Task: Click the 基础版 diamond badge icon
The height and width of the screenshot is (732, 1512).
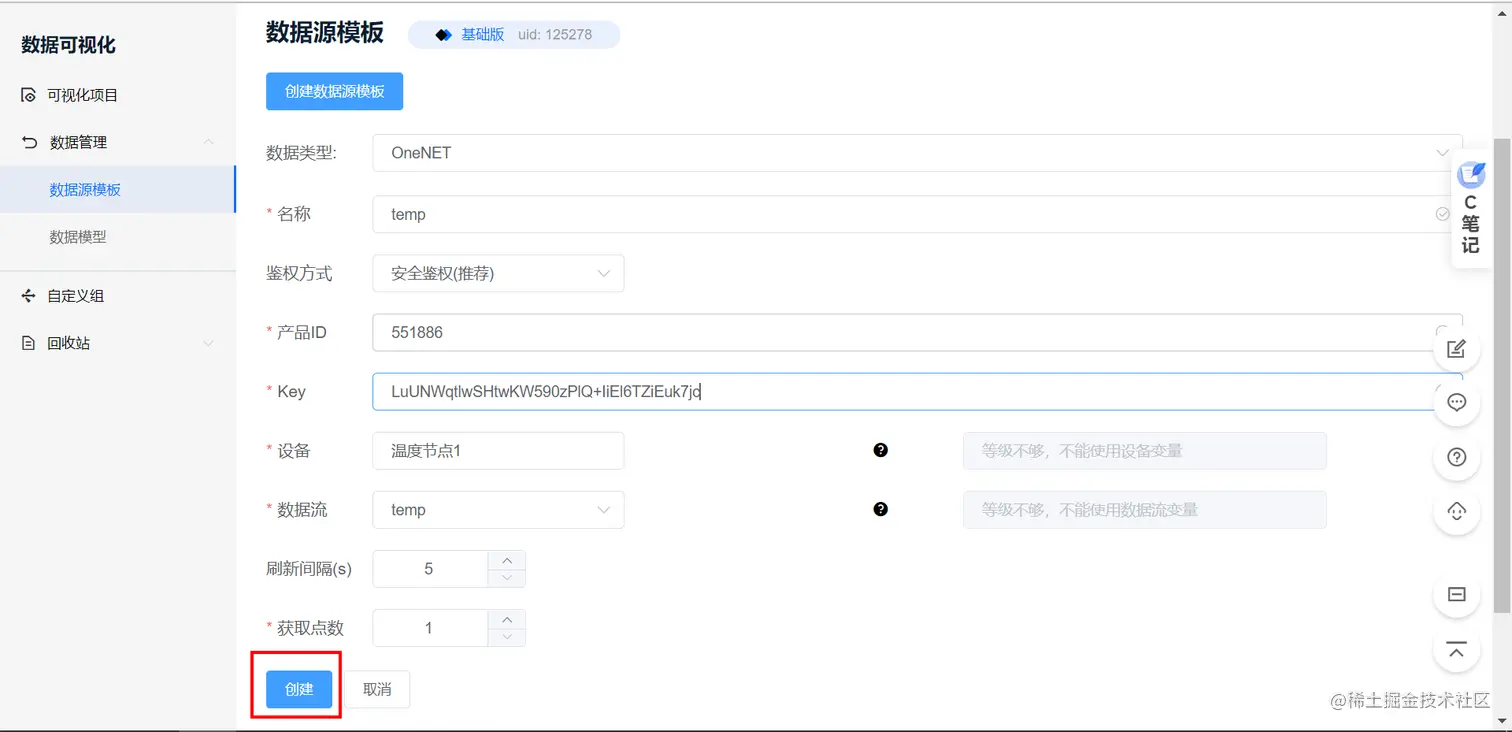Action: coord(444,35)
